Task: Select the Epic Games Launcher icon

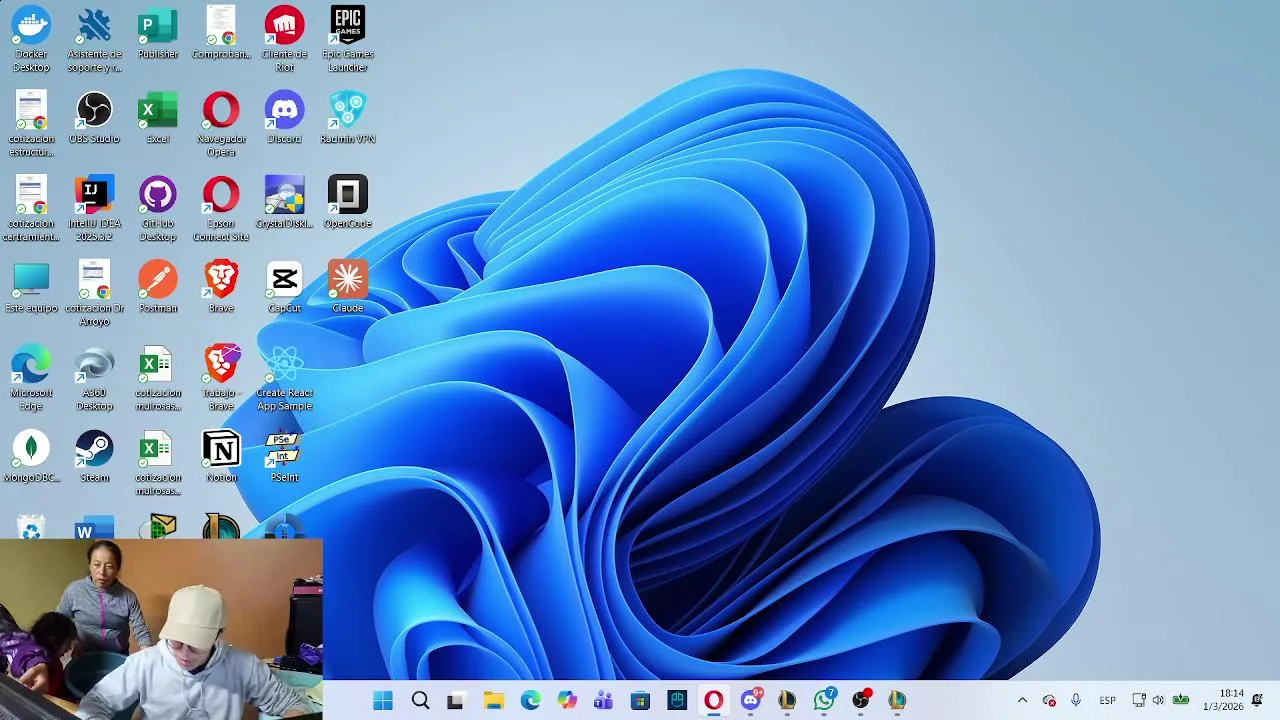Action: click(x=348, y=40)
